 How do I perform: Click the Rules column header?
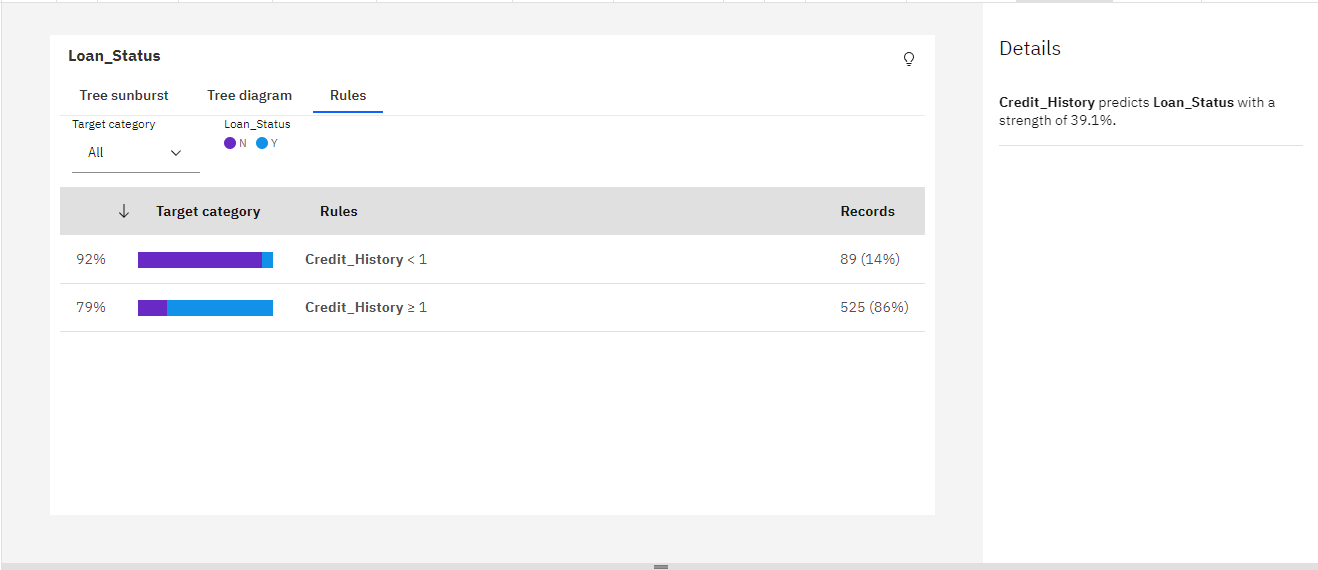(x=338, y=212)
